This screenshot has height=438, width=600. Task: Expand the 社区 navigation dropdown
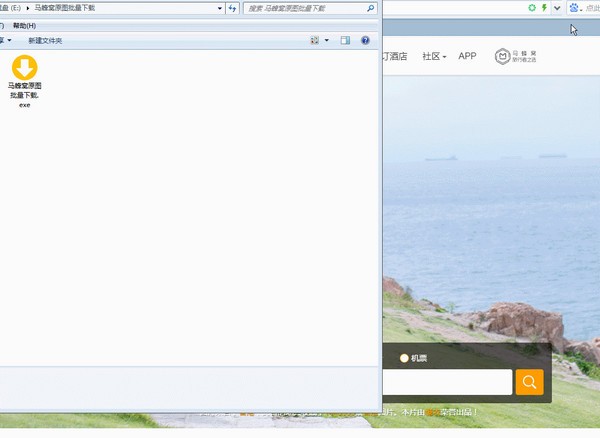point(434,57)
